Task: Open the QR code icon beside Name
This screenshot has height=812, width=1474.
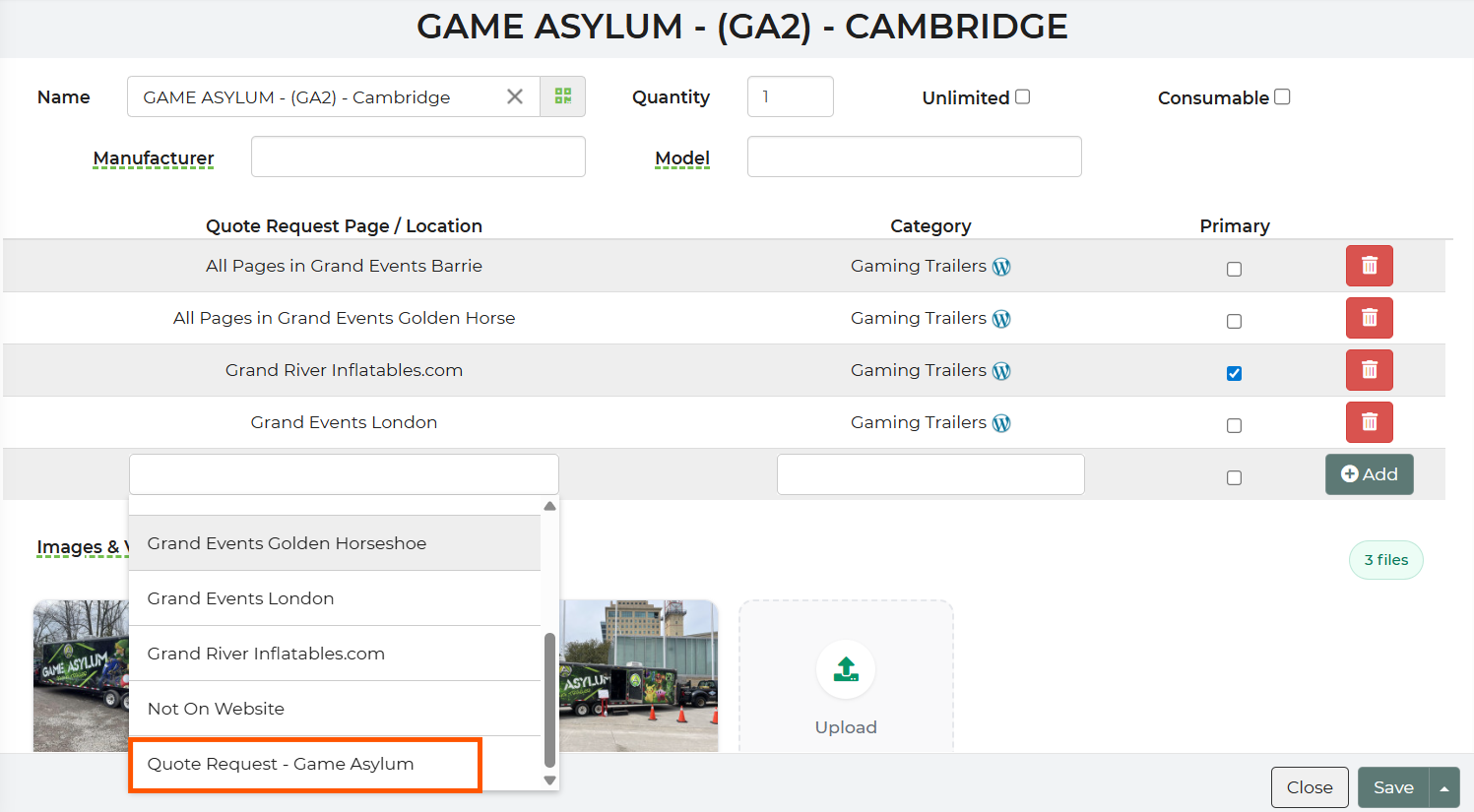Action: click(563, 96)
